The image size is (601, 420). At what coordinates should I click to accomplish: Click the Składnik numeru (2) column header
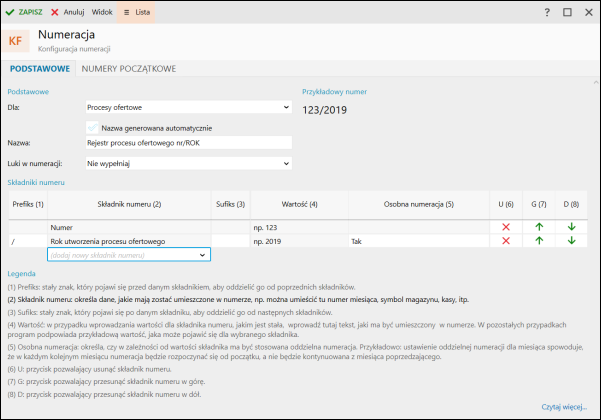pos(129,205)
